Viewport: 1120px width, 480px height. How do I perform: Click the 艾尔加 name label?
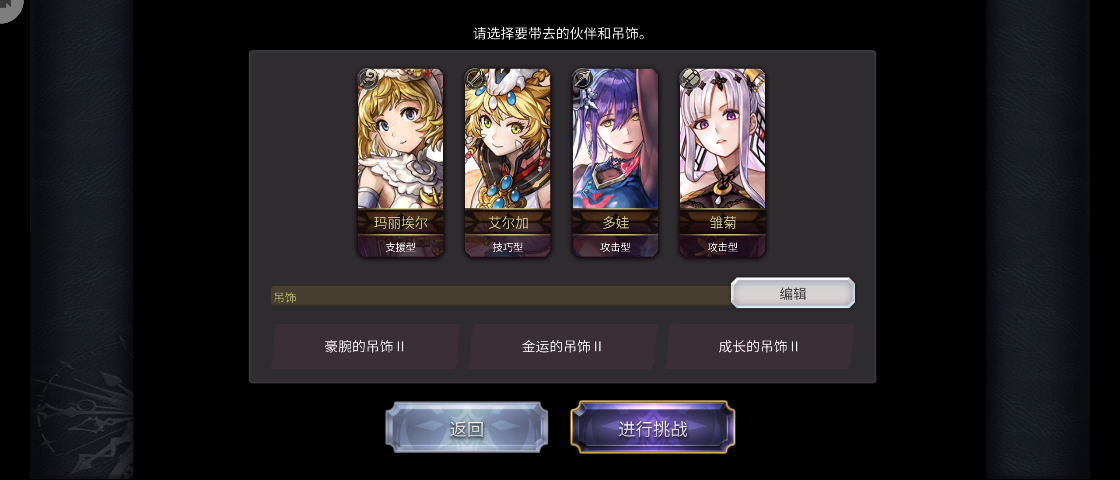click(507, 223)
